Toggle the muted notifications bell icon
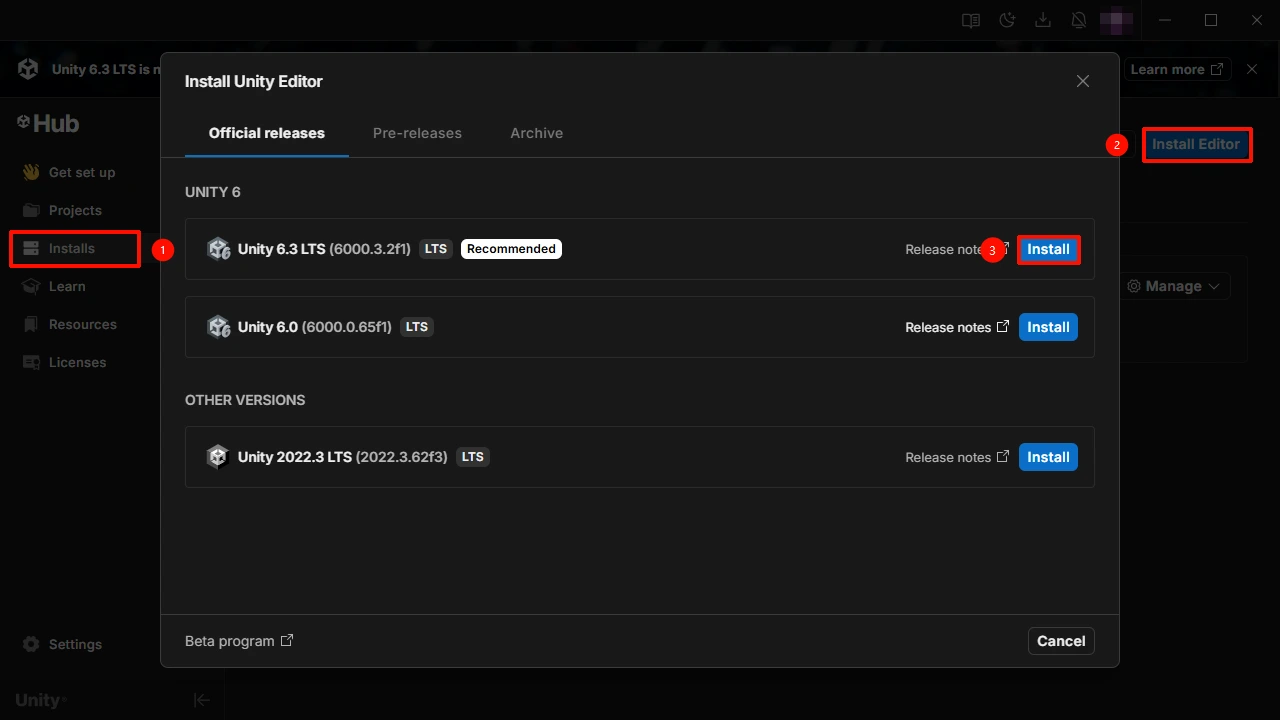Image resolution: width=1280 pixels, height=720 pixels. click(x=1079, y=20)
